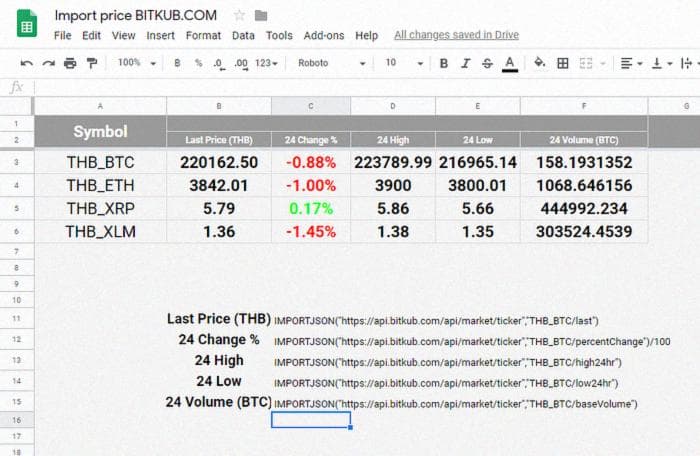Select the THB_BTC cell
This screenshot has width=700, height=456.
100,162
